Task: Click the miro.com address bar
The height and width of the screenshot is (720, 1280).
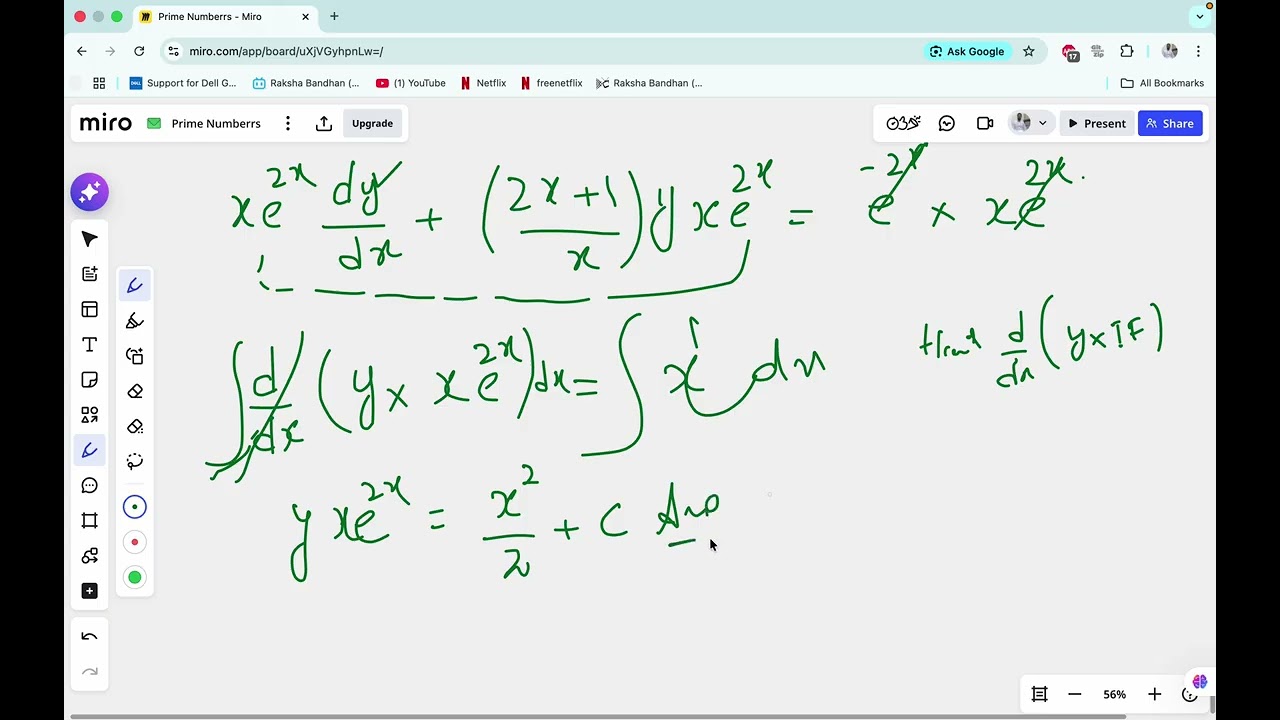Action: point(540,51)
